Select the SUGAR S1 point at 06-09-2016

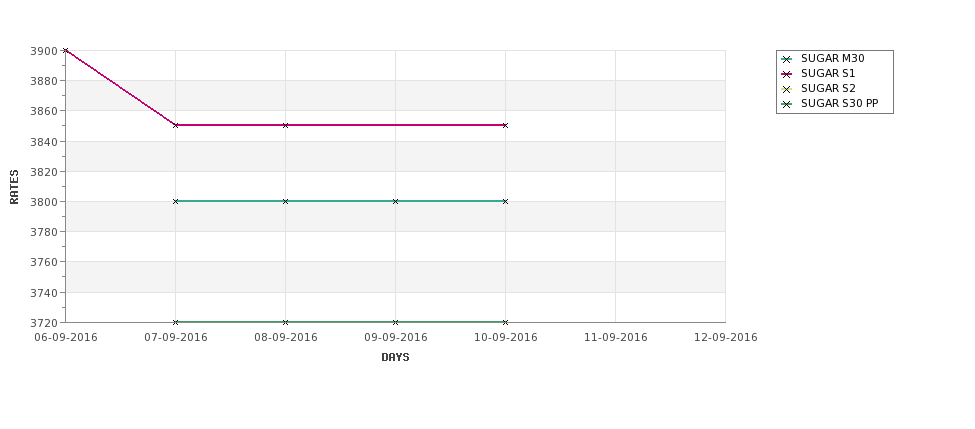pos(65,50)
